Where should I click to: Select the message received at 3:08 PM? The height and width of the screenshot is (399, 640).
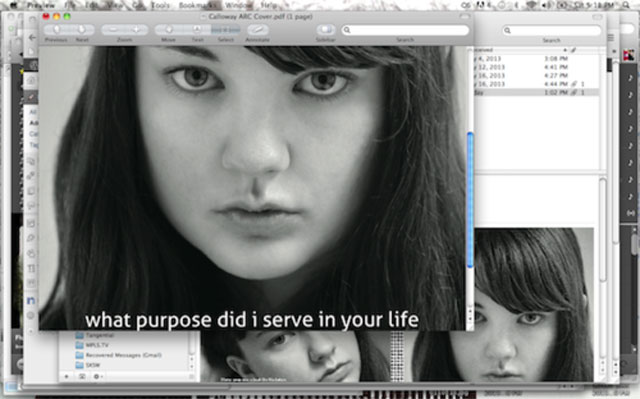(x=535, y=59)
